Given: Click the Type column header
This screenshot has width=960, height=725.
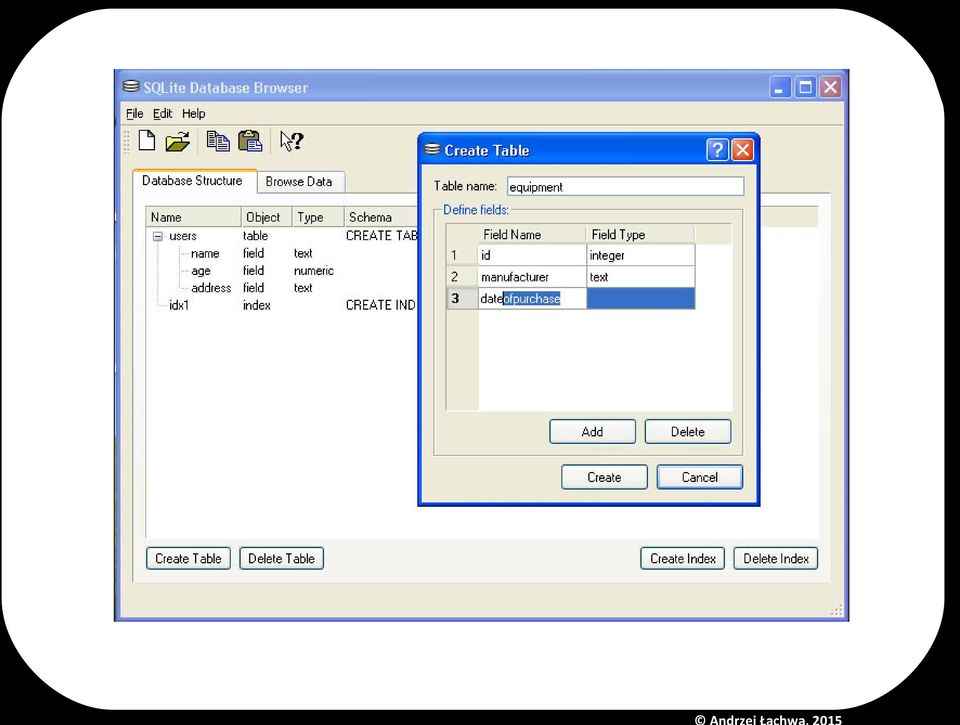Looking at the screenshot, I should 318,217.
